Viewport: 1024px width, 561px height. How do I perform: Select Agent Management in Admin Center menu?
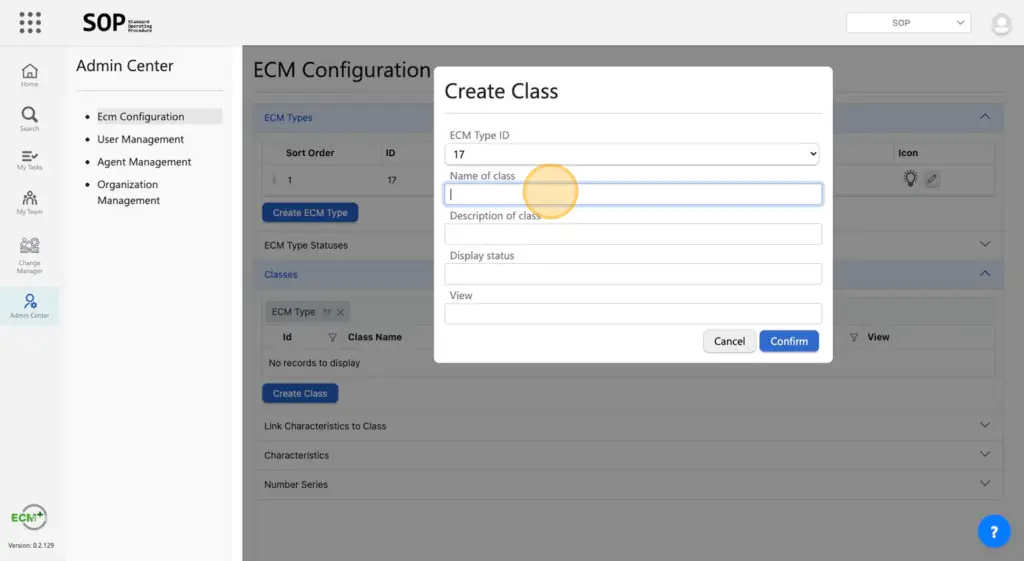click(144, 162)
